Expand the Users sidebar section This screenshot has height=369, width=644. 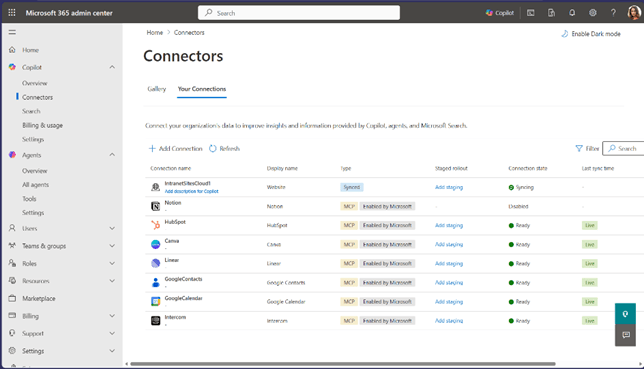point(112,228)
